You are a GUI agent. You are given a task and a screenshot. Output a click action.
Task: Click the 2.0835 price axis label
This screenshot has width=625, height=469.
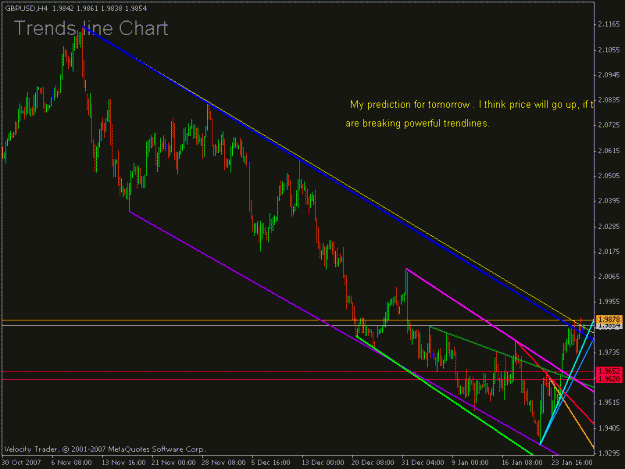609,100
